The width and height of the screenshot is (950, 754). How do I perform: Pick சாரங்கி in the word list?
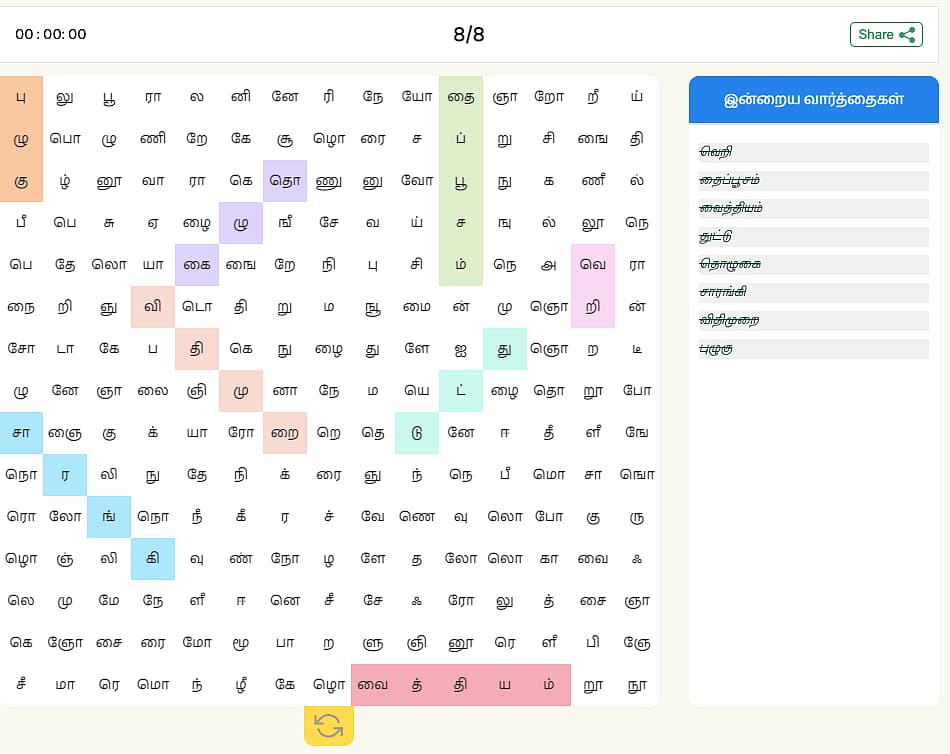click(x=723, y=292)
